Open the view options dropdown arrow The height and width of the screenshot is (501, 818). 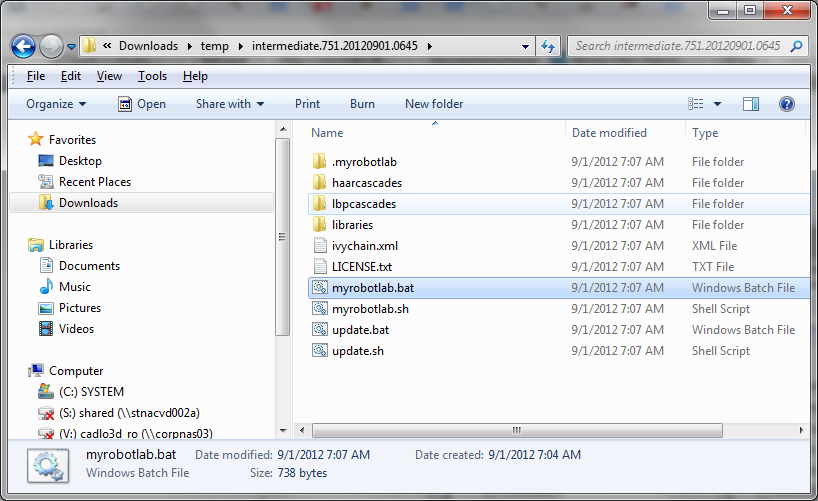(717, 104)
